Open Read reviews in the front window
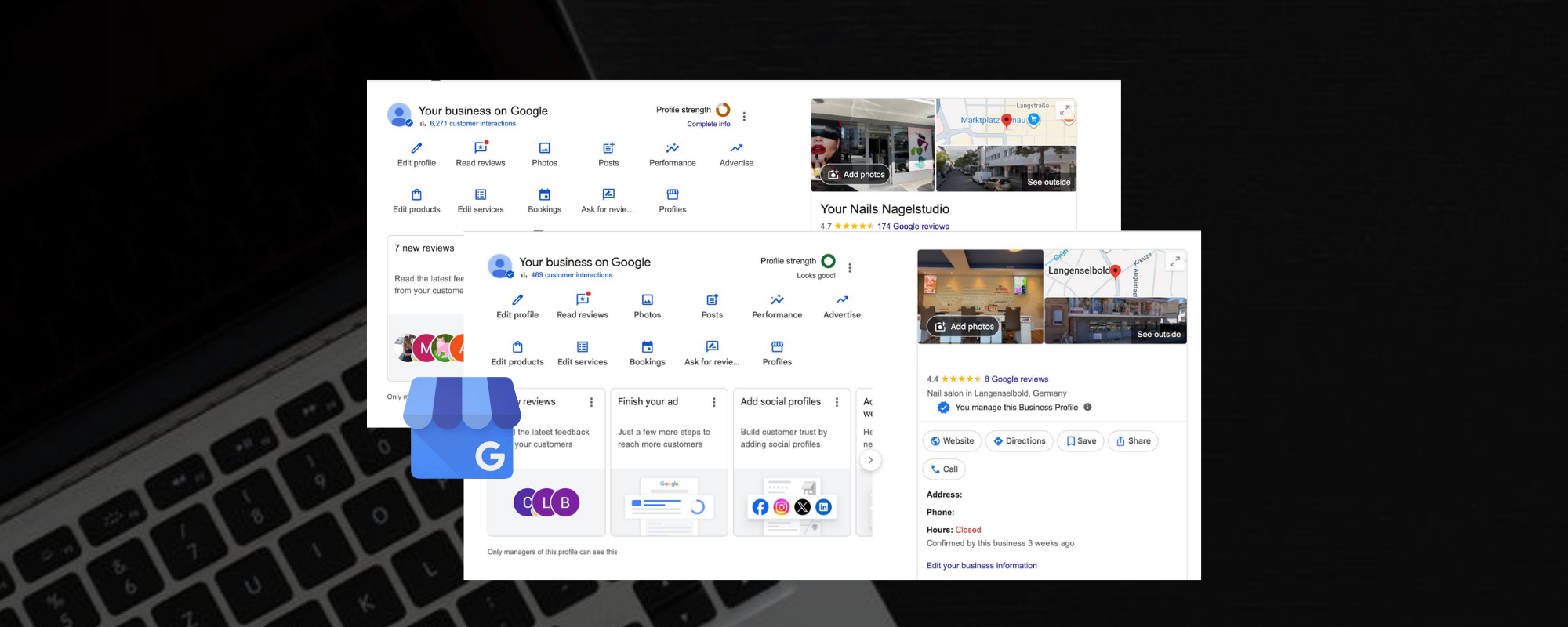 click(x=583, y=306)
